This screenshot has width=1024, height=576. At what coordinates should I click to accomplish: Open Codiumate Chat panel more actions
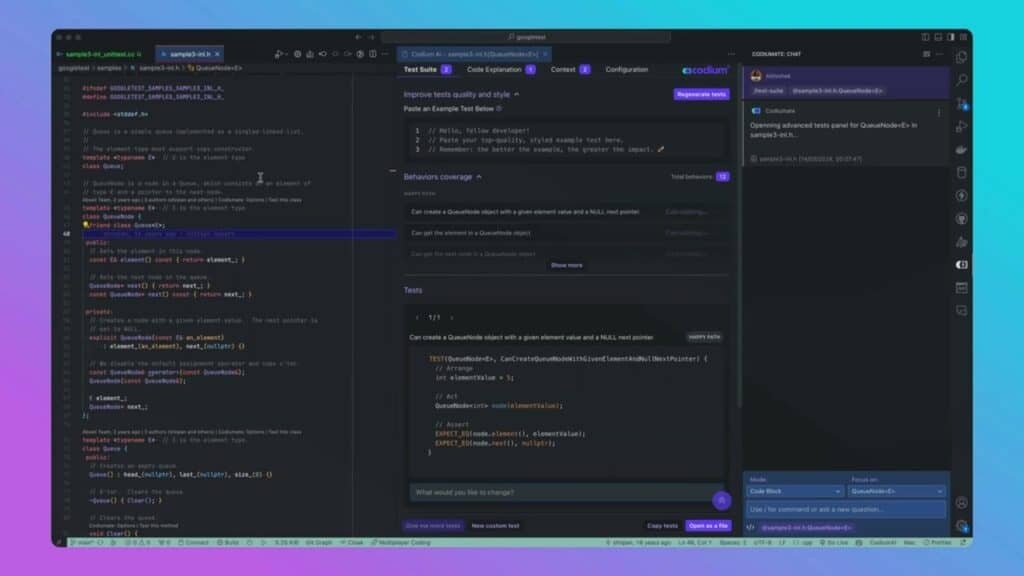[x=939, y=54]
